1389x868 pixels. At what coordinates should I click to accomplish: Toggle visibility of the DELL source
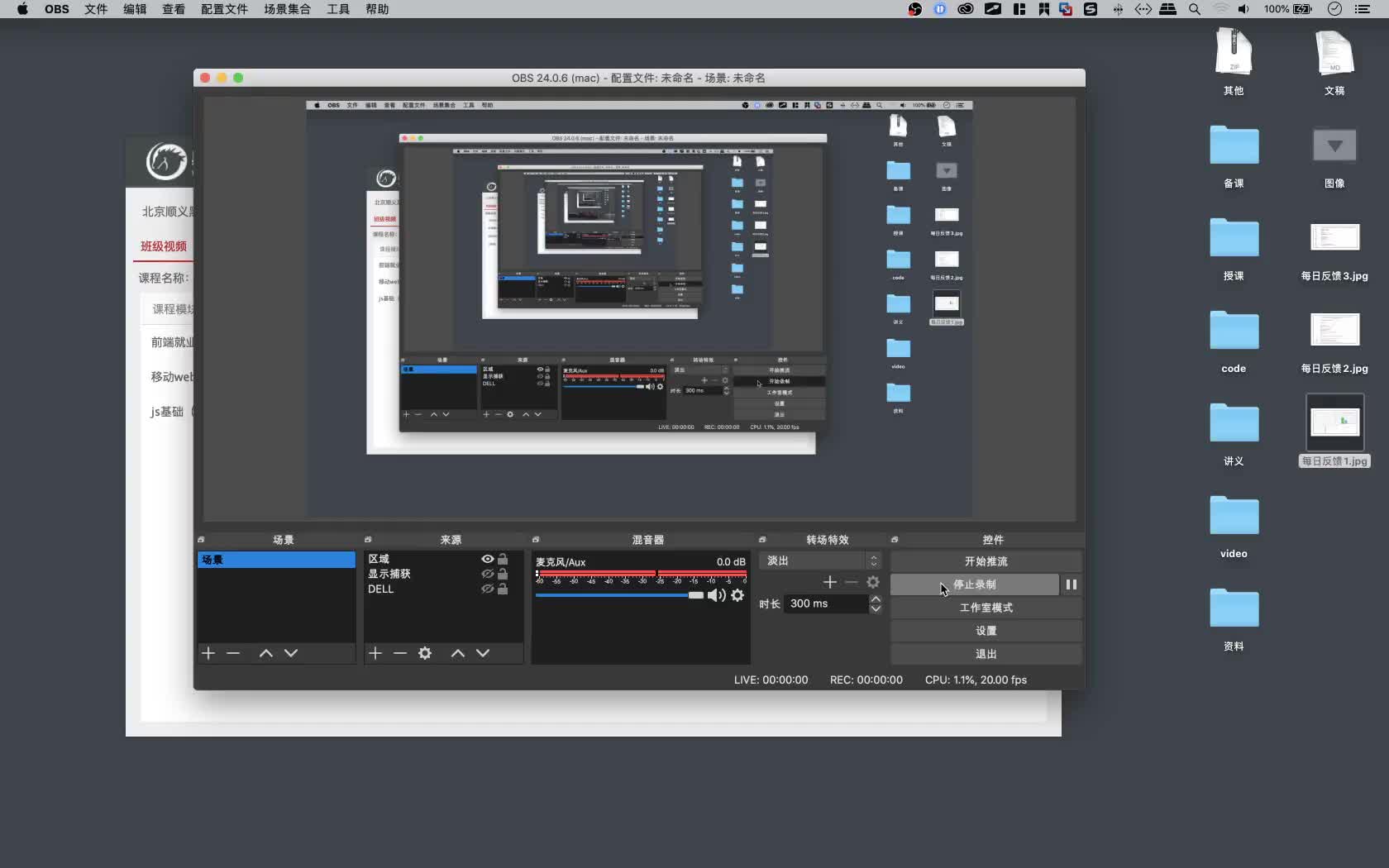point(487,589)
